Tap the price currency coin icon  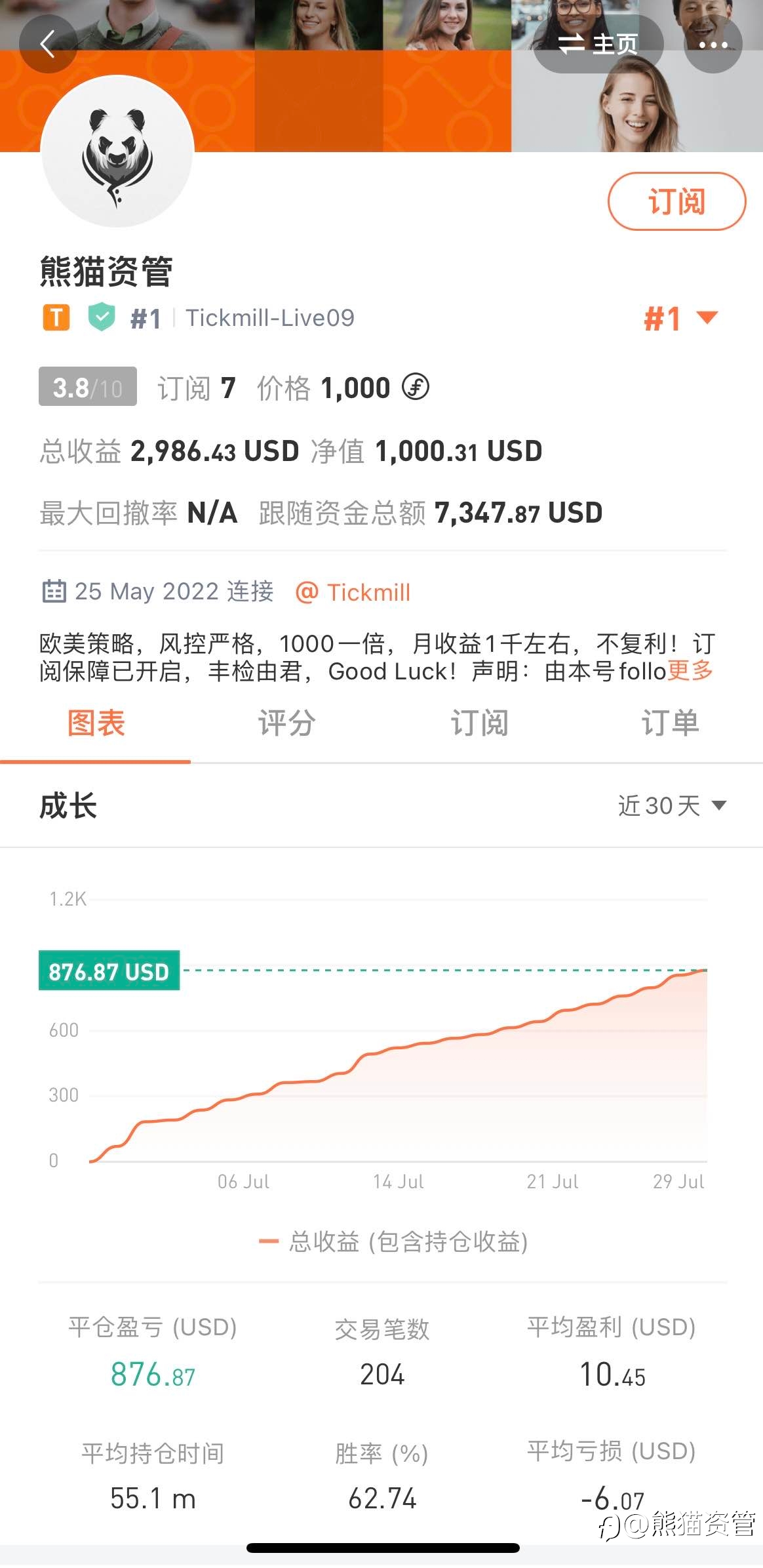416,387
